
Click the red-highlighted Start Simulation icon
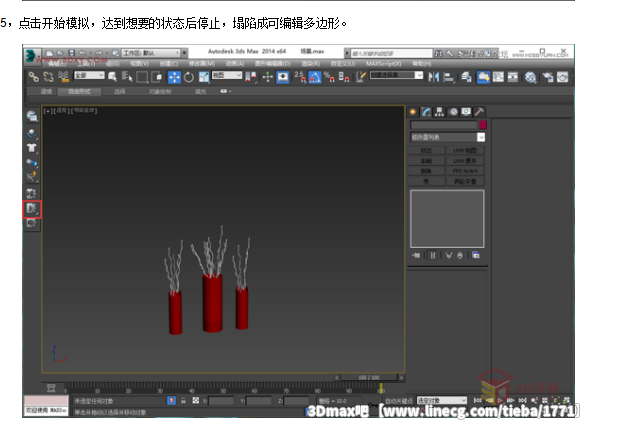[32, 208]
